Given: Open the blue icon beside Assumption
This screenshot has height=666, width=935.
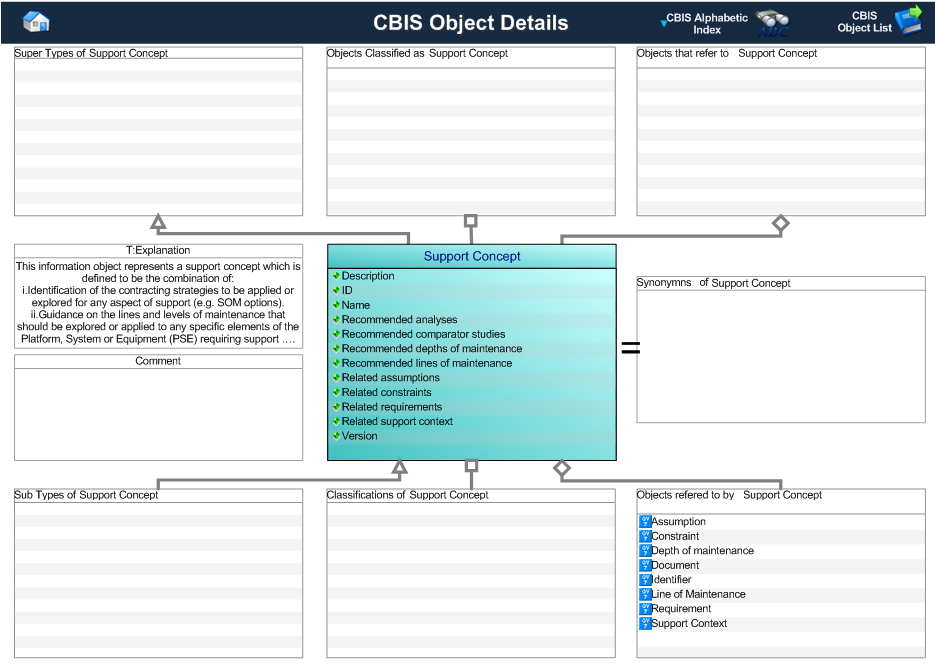Looking at the screenshot, I should point(645,521).
